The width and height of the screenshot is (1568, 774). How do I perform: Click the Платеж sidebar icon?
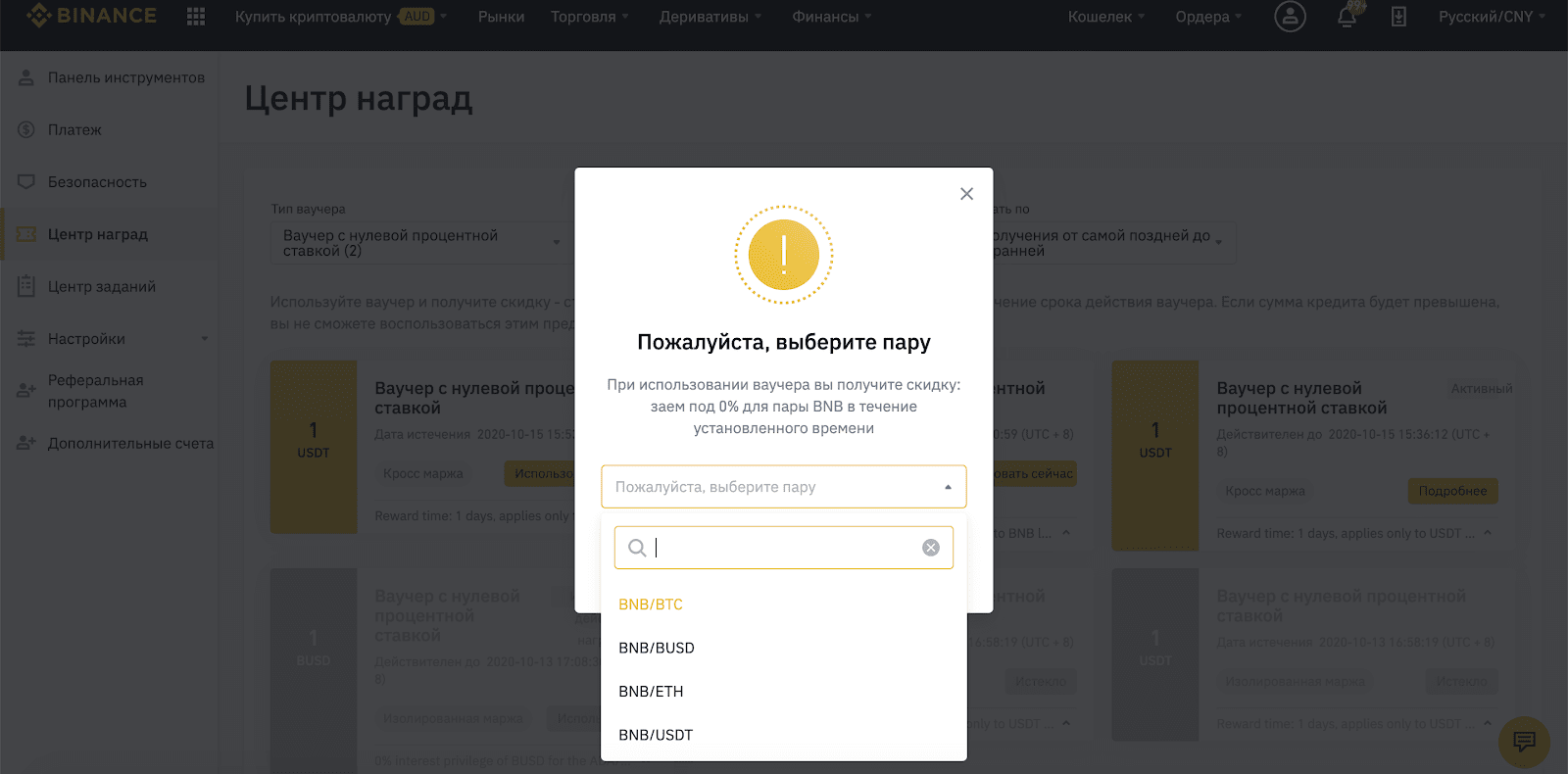26,129
